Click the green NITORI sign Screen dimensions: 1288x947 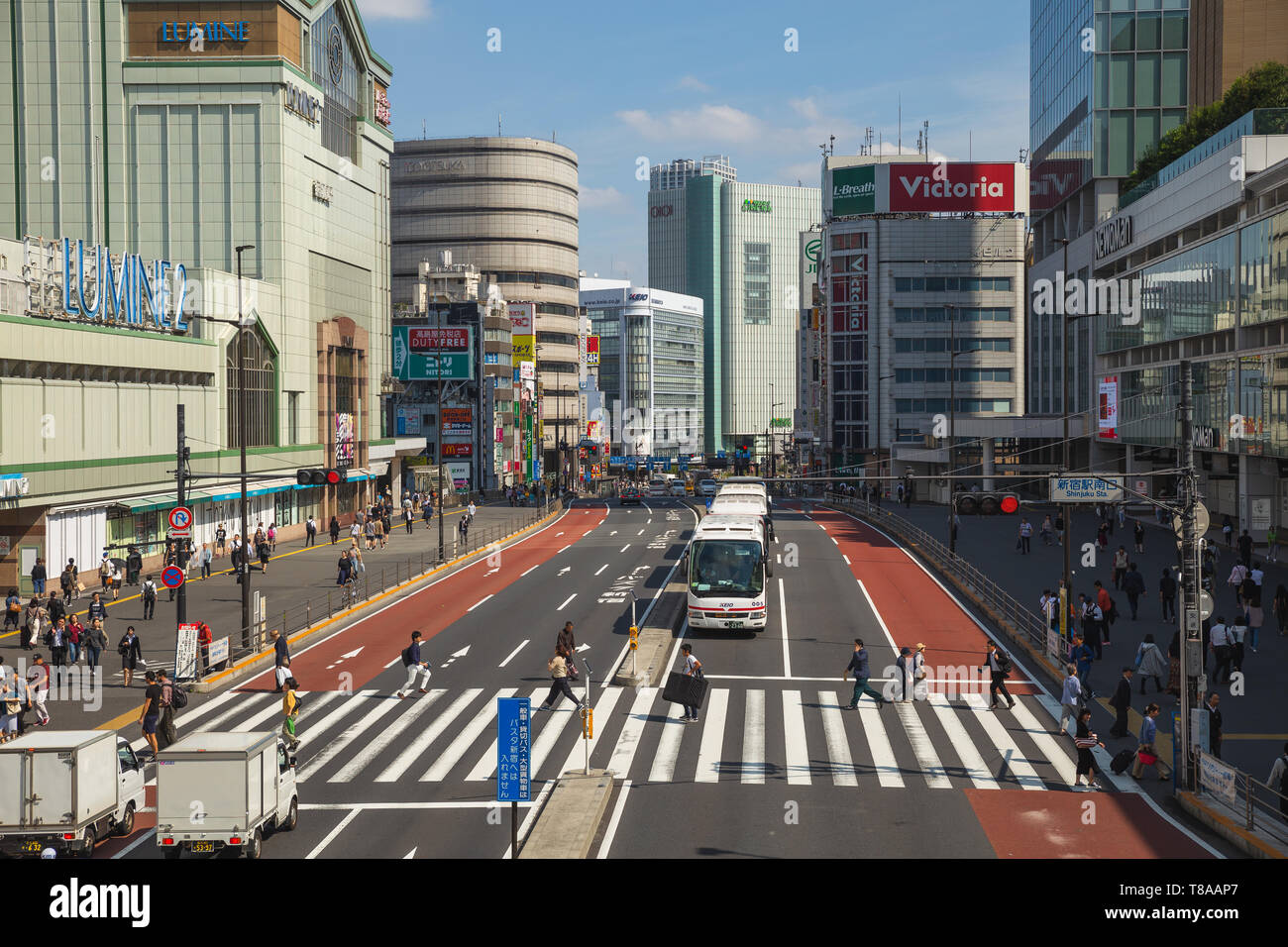[437, 366]
